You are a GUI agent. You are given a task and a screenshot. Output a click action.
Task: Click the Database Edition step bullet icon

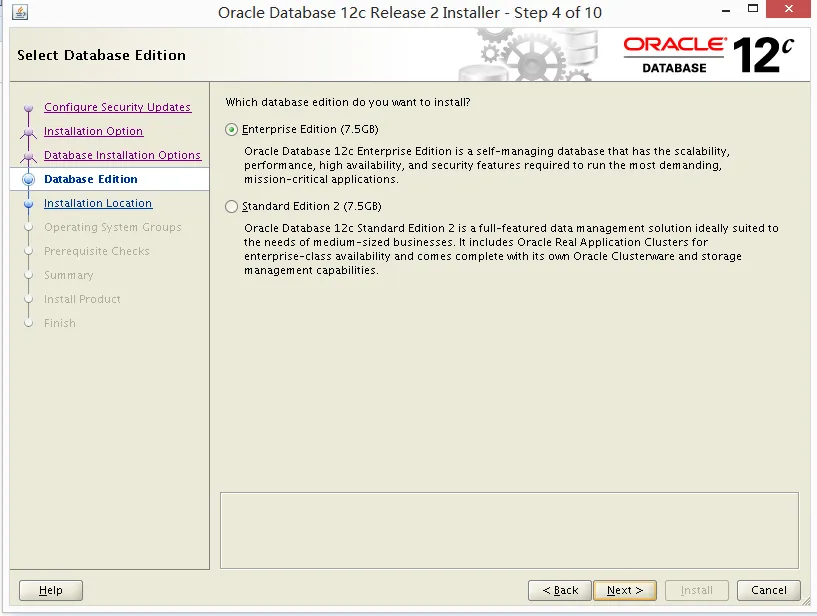(29, 179)
